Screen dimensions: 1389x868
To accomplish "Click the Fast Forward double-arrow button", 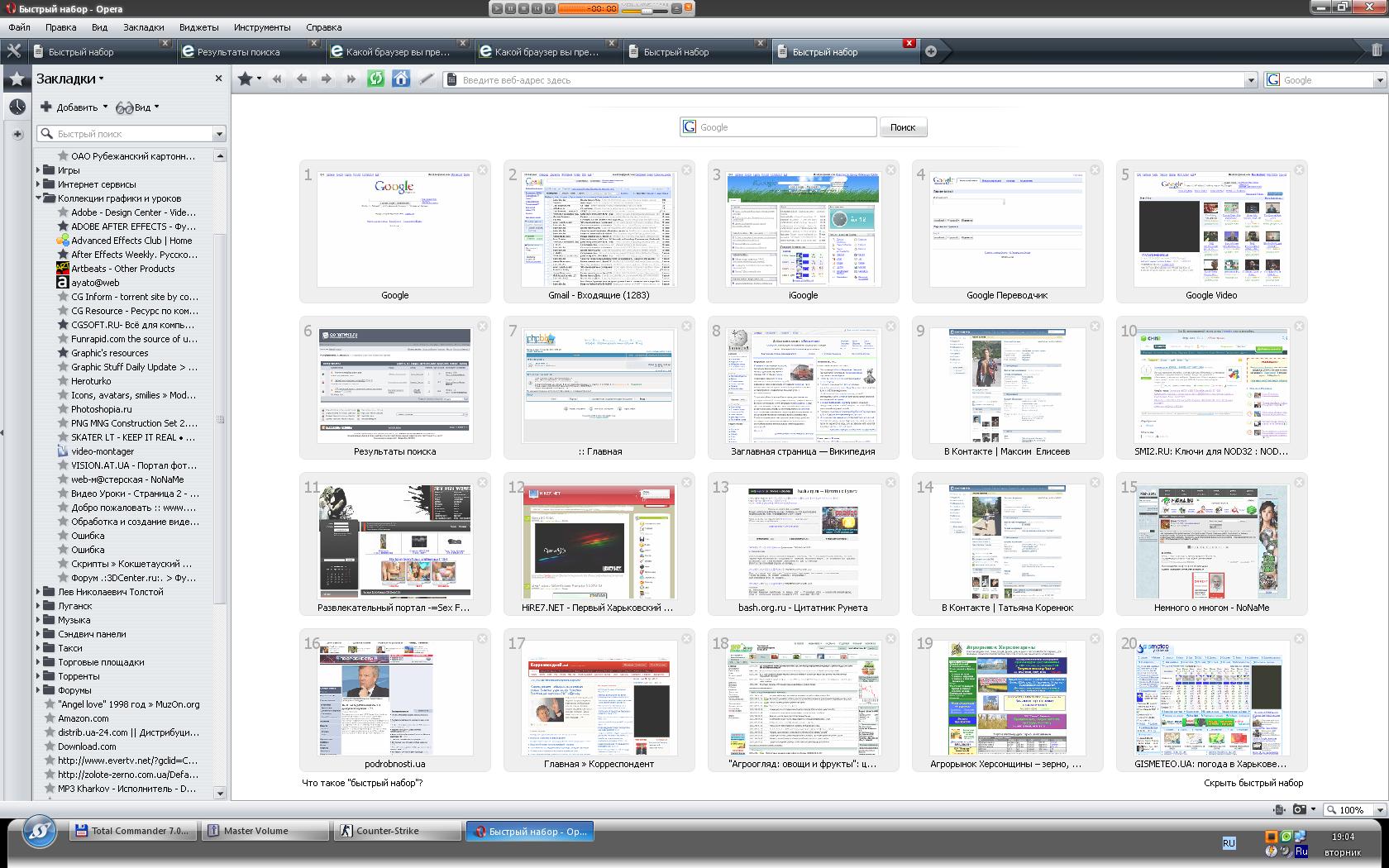I will 351,79.
